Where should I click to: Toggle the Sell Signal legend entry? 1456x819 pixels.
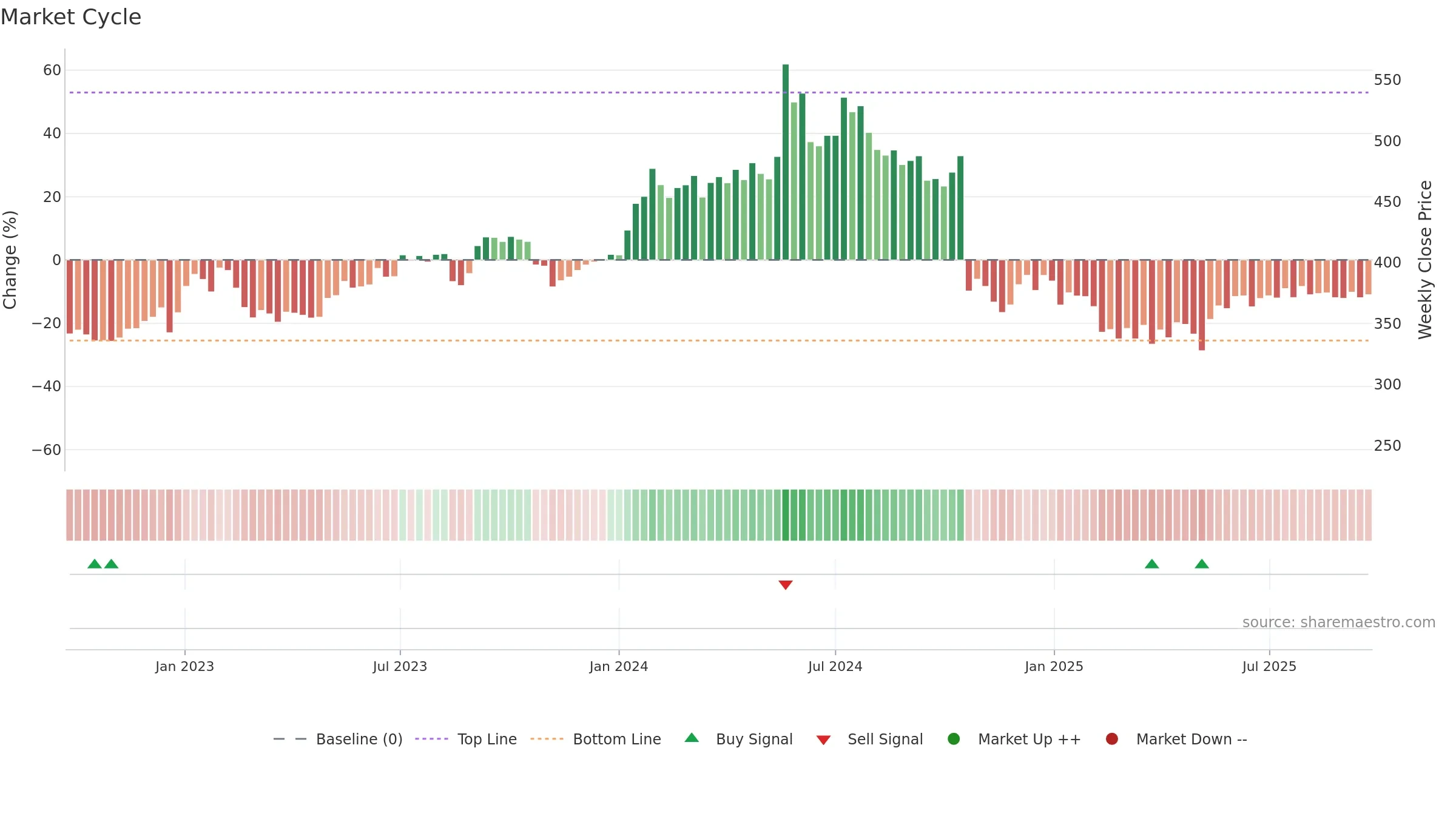click(869, 739)
